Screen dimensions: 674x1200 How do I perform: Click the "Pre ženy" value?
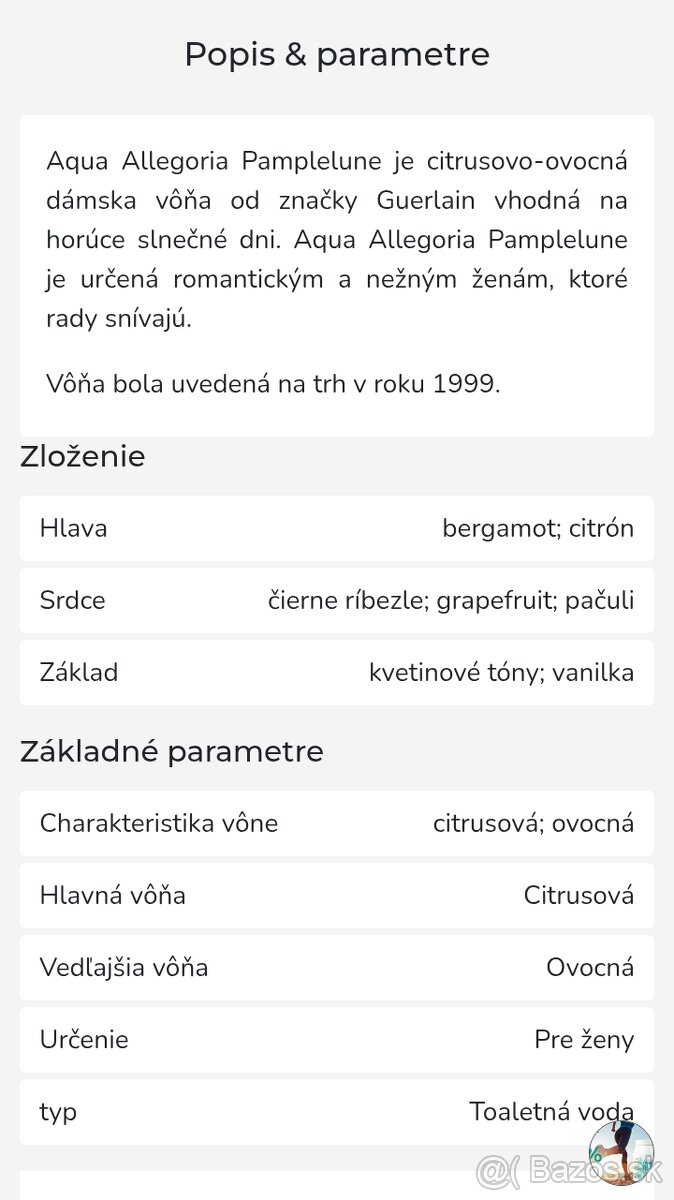[584, 1039]
